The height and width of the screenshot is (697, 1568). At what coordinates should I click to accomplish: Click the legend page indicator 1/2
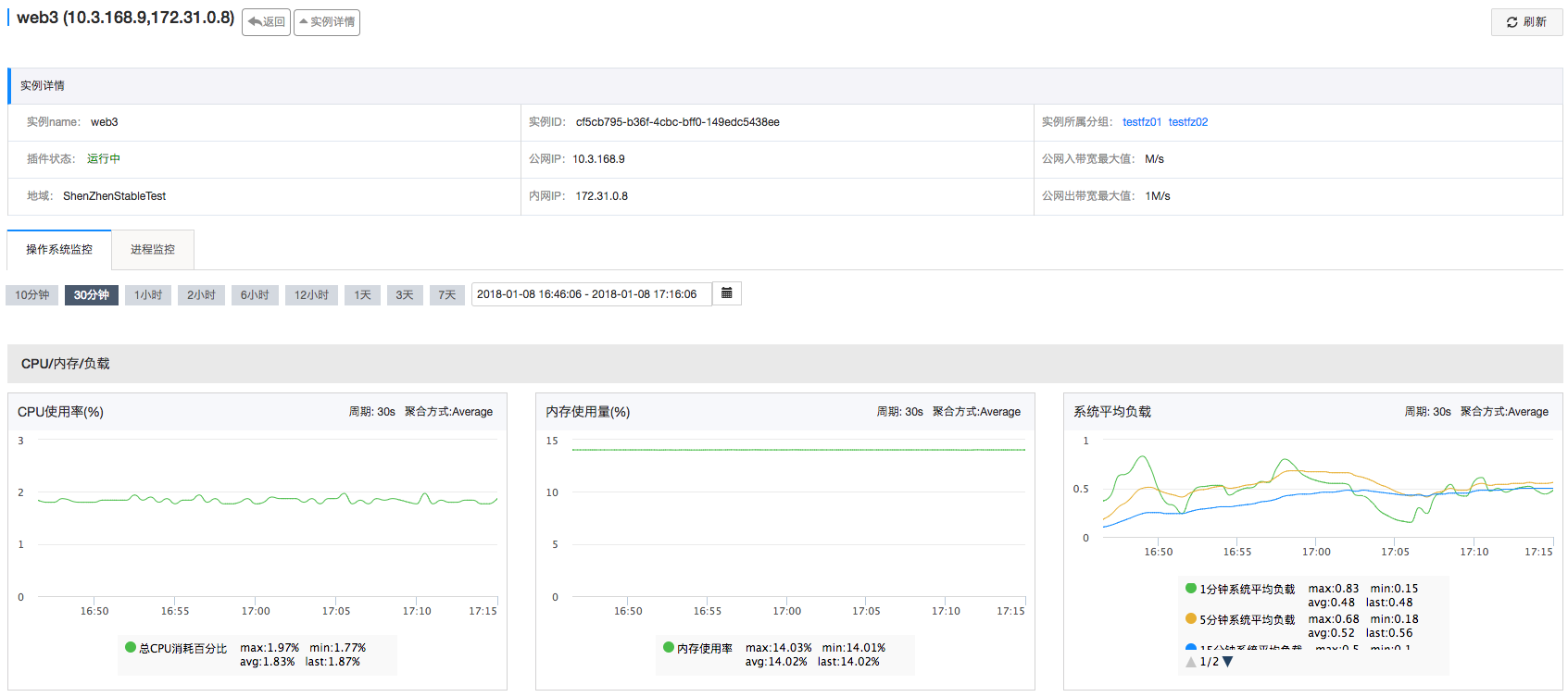[x=1210, y=662]
